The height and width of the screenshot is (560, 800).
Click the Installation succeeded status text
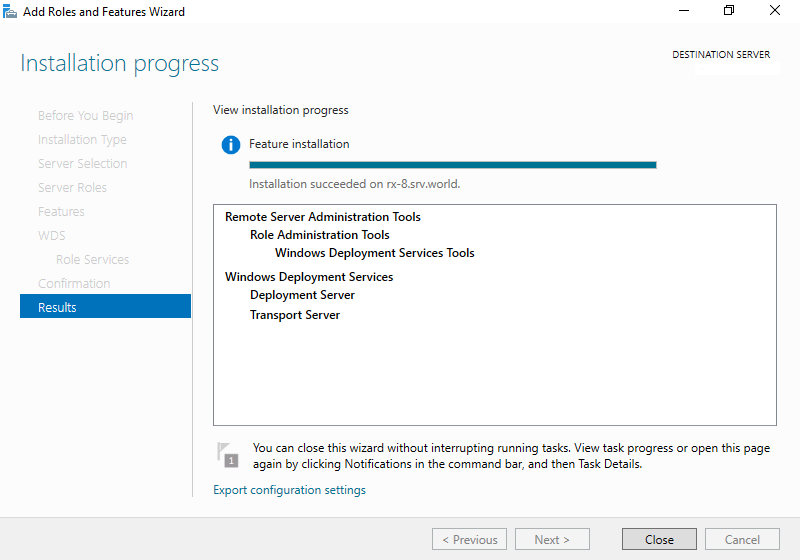[354, 184]
